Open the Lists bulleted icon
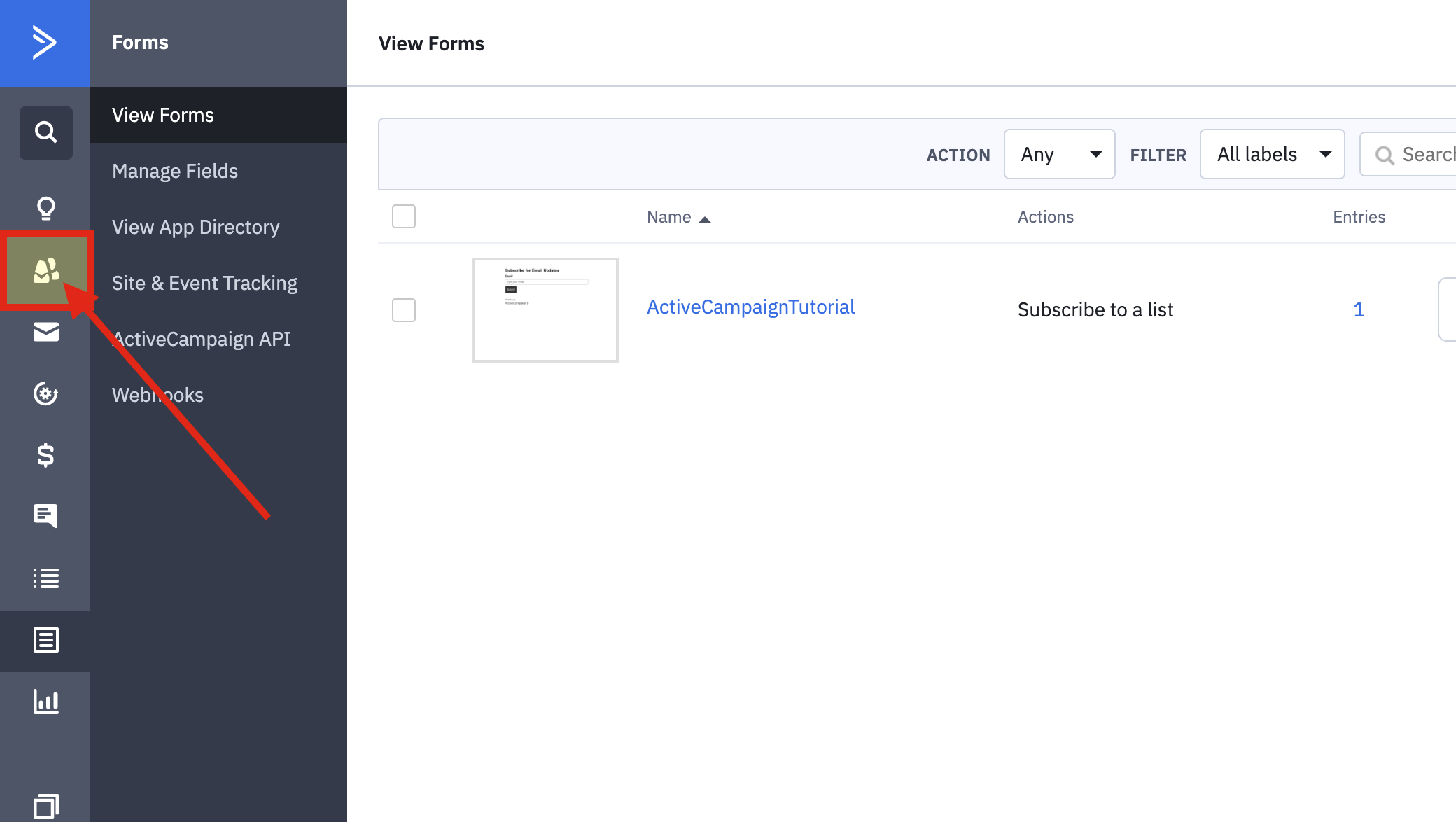The width and height of the screenshot is (1456, 822). [45, 578]
